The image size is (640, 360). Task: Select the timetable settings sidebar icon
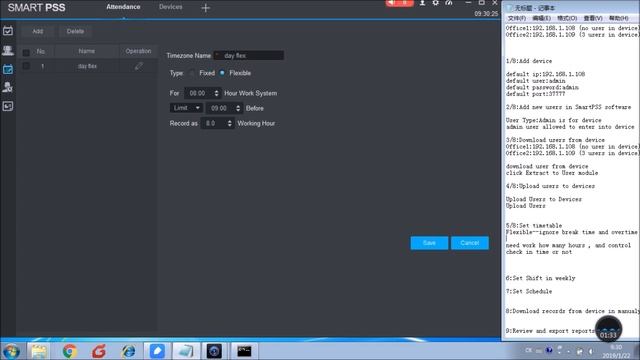coord(8,69)
